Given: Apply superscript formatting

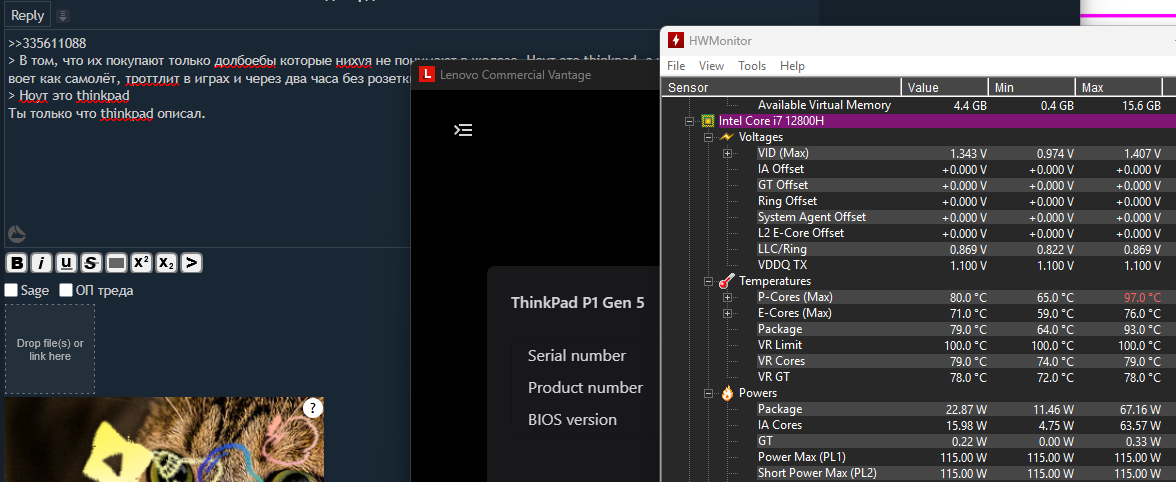Looking at the screenshot, I should (141, 262).
